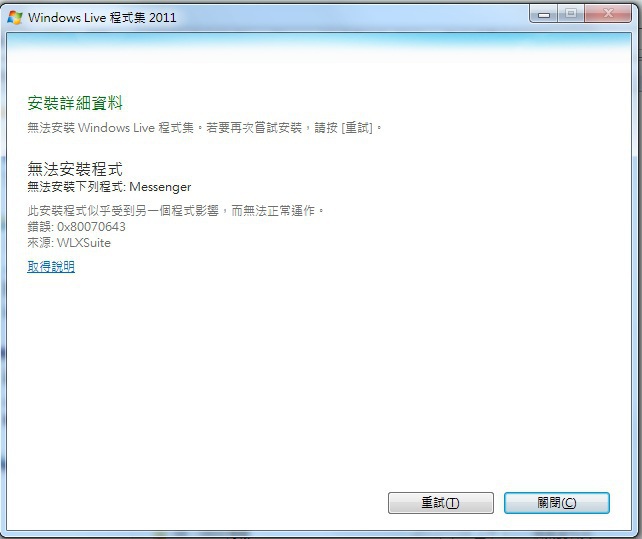Image resolution: width=642 pixels, height=539 pixels.
Task: Click the green 安裝詳細資料 heading
Action: point(75,103)
